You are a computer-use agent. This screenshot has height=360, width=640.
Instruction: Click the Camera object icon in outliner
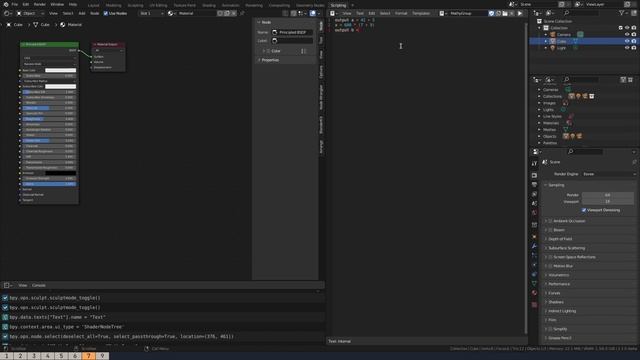coord(553,35)
